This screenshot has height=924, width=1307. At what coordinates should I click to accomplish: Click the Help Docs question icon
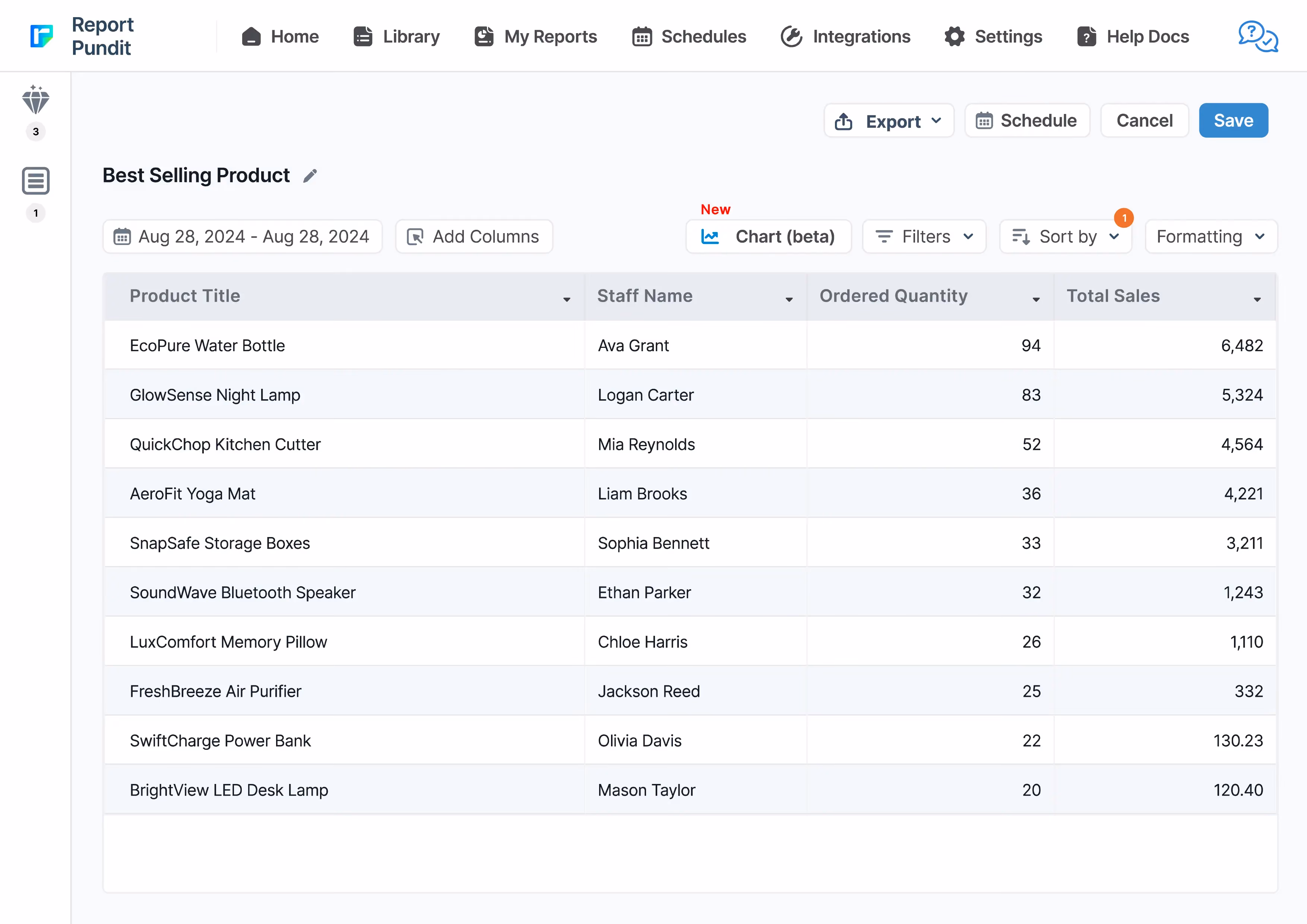(1087, 36)
